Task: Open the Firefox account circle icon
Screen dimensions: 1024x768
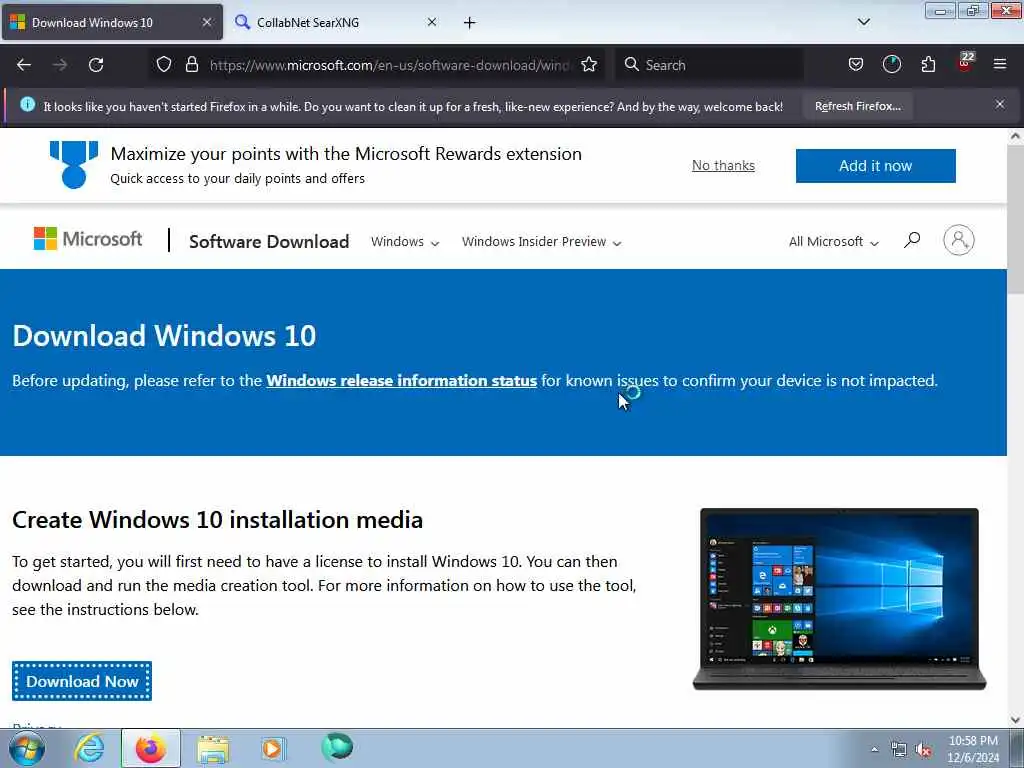Action: (x=892, y=65)
